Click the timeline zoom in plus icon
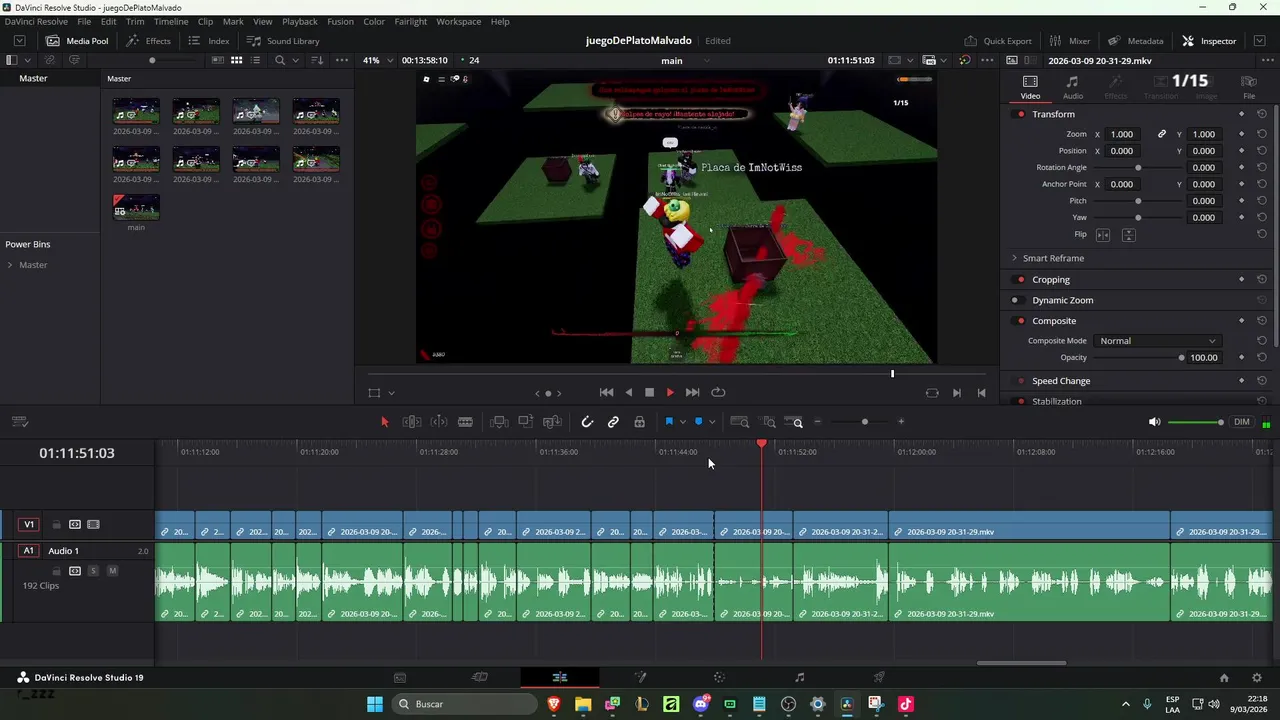The height and width of the screenshot is (720, 1280). [901, 422]
